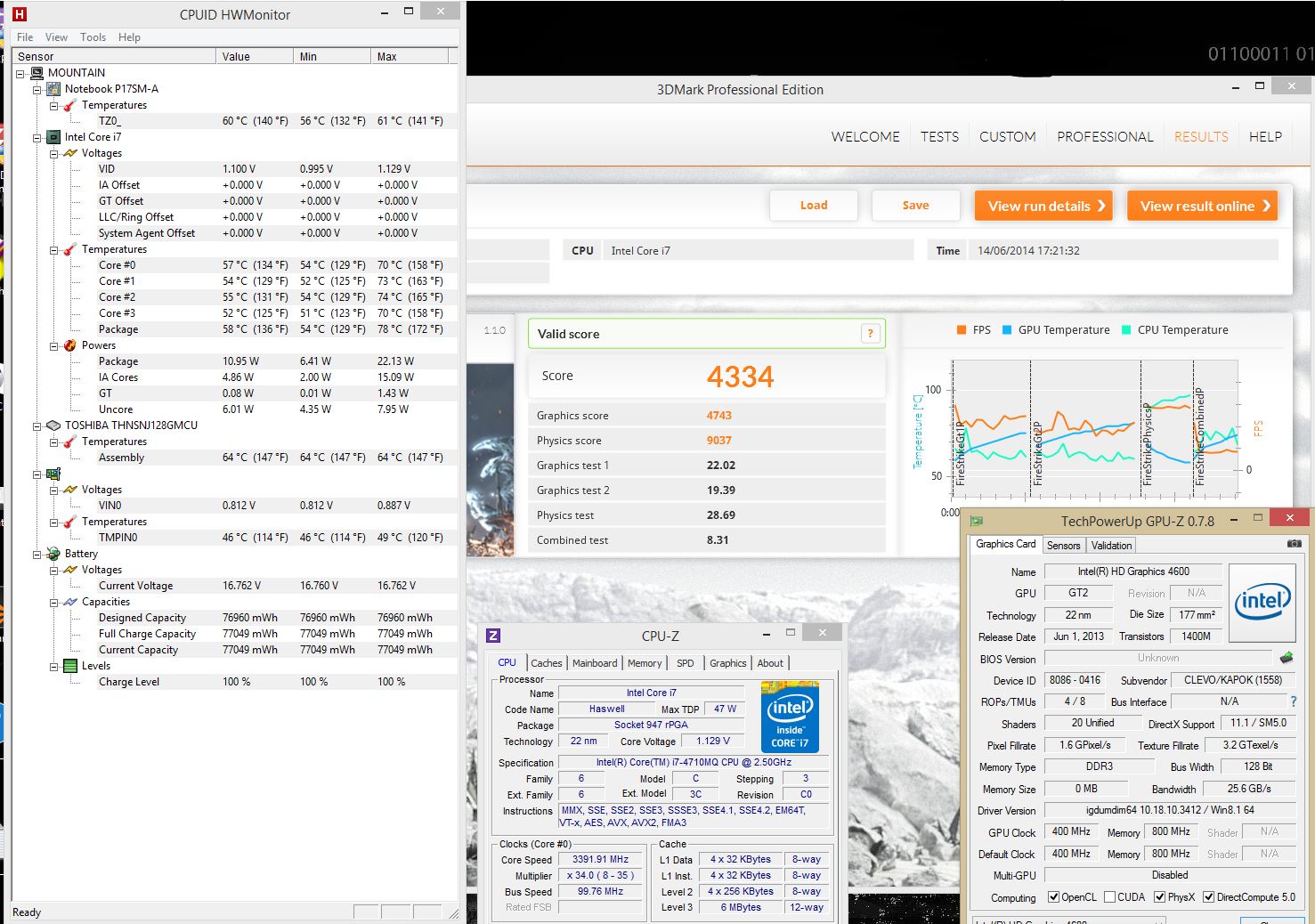This screenshot has height=924, width=1315.
Task: Collapse the Battery tree node
Action: 37,554
